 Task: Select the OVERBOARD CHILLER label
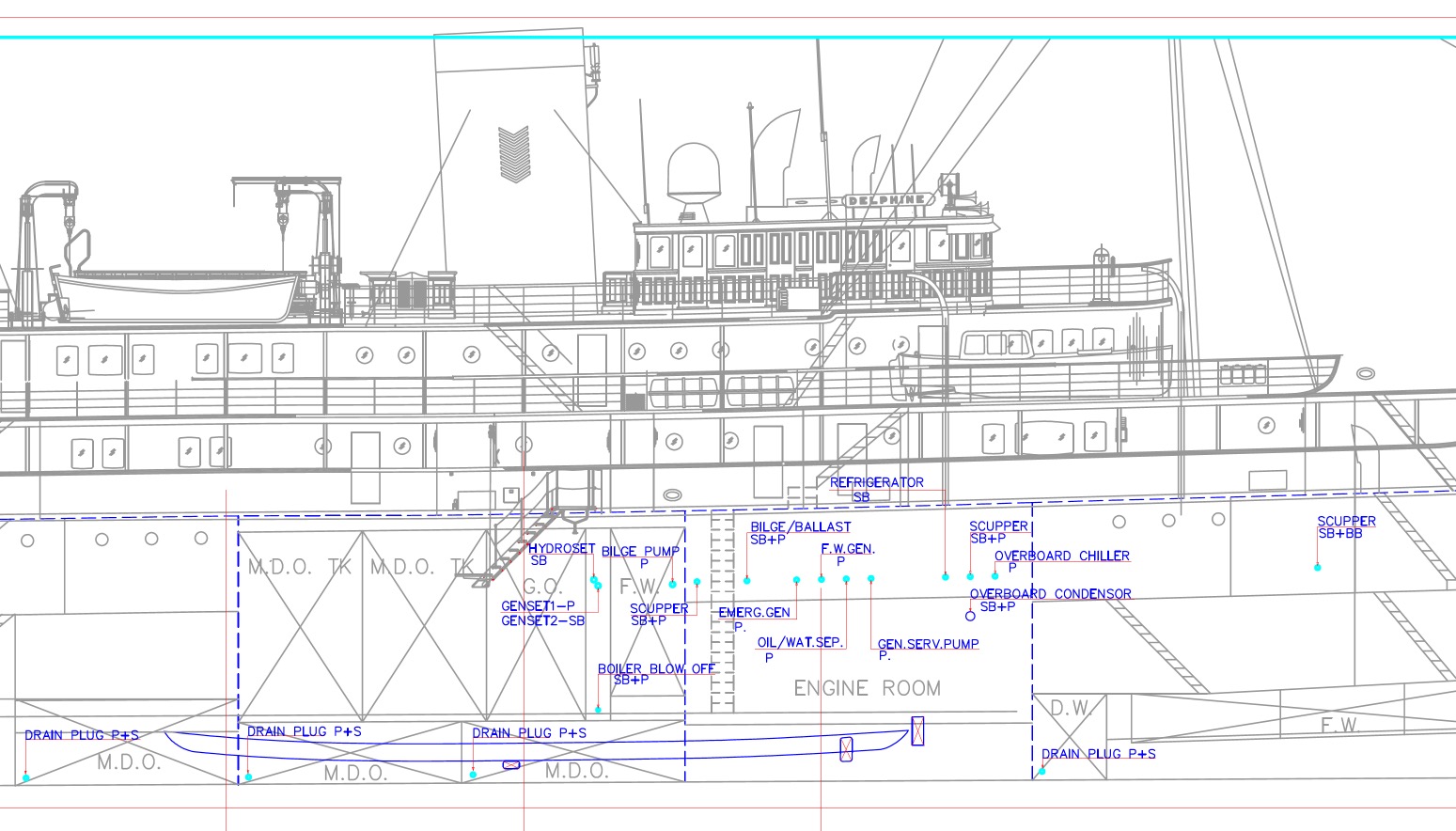tap(1062, 556)
